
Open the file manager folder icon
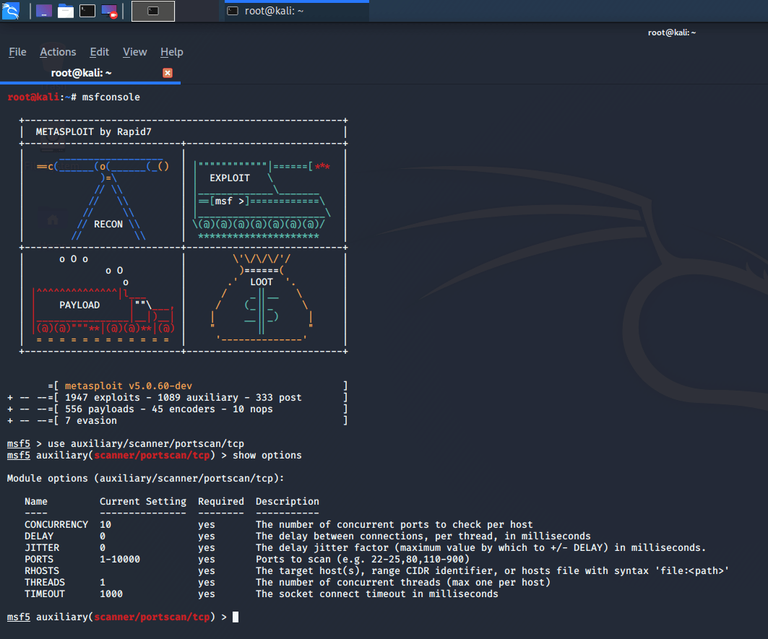tap(66, 11)
